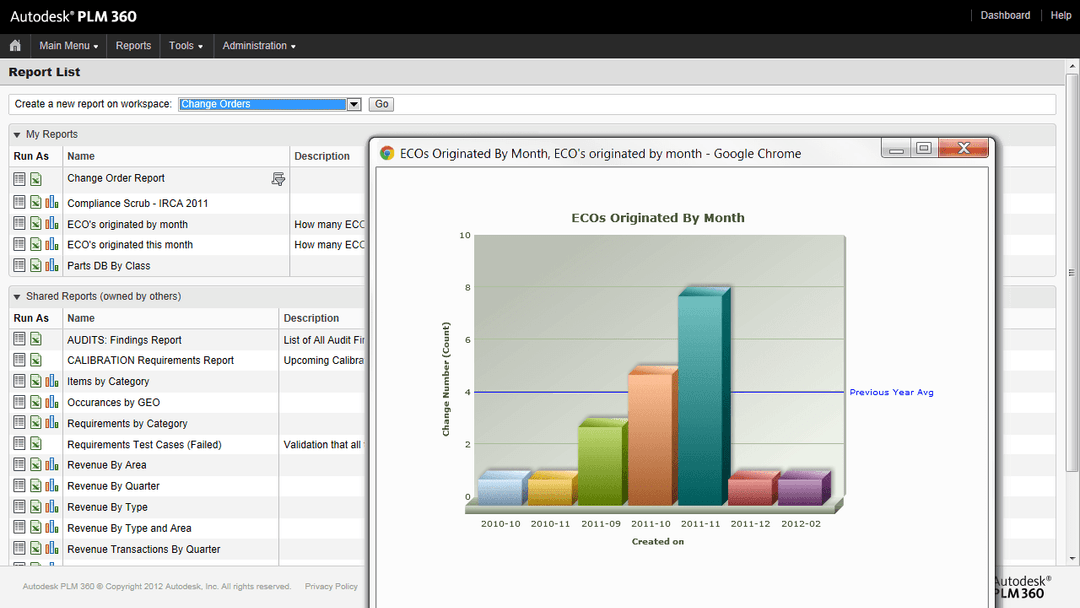Run Revenue By Area as chart
The width and height of the screenshot is (1080, 608).
click(x=51, y=465)
